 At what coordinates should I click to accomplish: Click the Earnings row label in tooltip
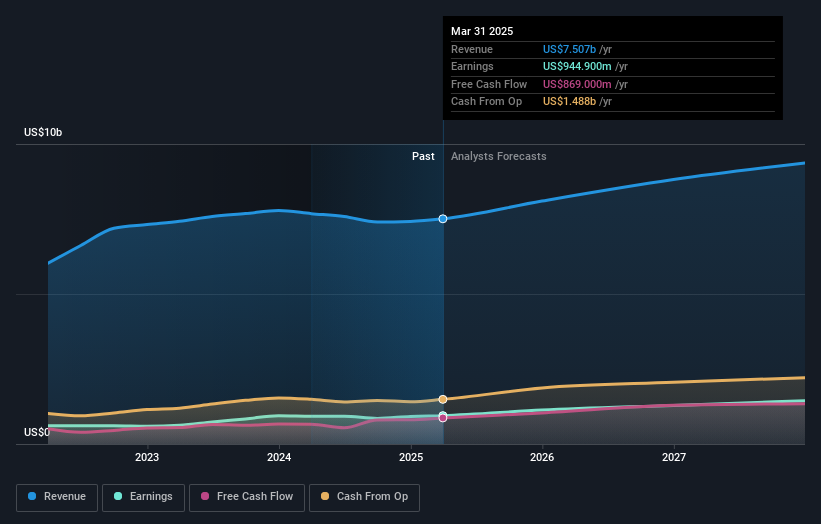click(x=472, y=66)
